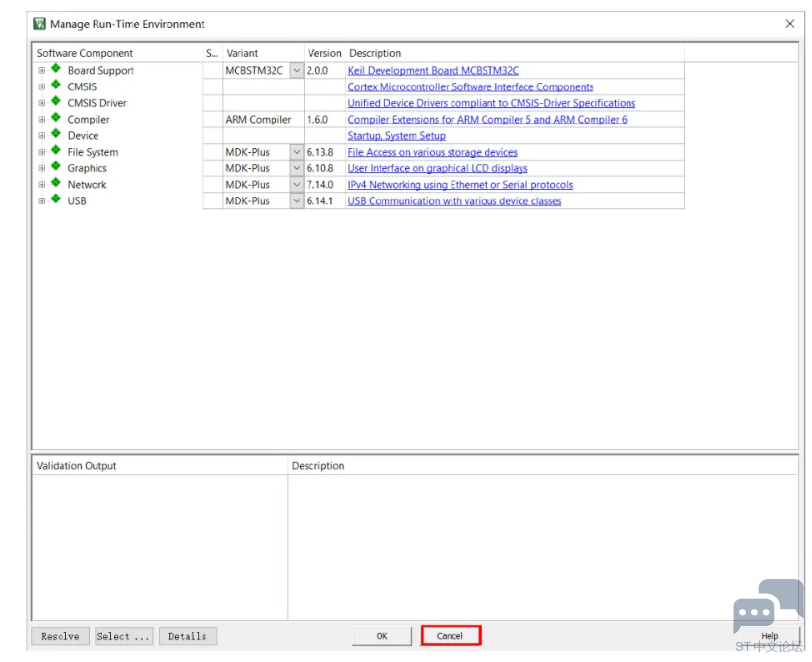Click version 6.13.8 in File System row
812x662 pixels.
click(320, 152)
